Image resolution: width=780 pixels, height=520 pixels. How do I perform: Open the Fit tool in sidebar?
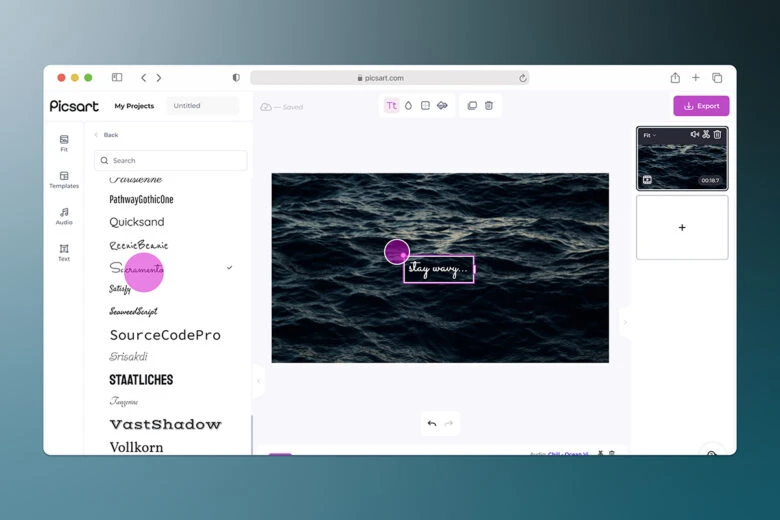click(64, 143)
